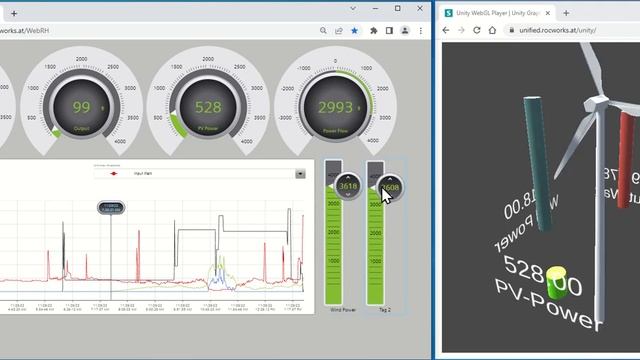Image resolution: width=640 pixels, height=360 pixels.
Task: Click the 528.00 value in Unity scene
Action: [x=543, y=276]
